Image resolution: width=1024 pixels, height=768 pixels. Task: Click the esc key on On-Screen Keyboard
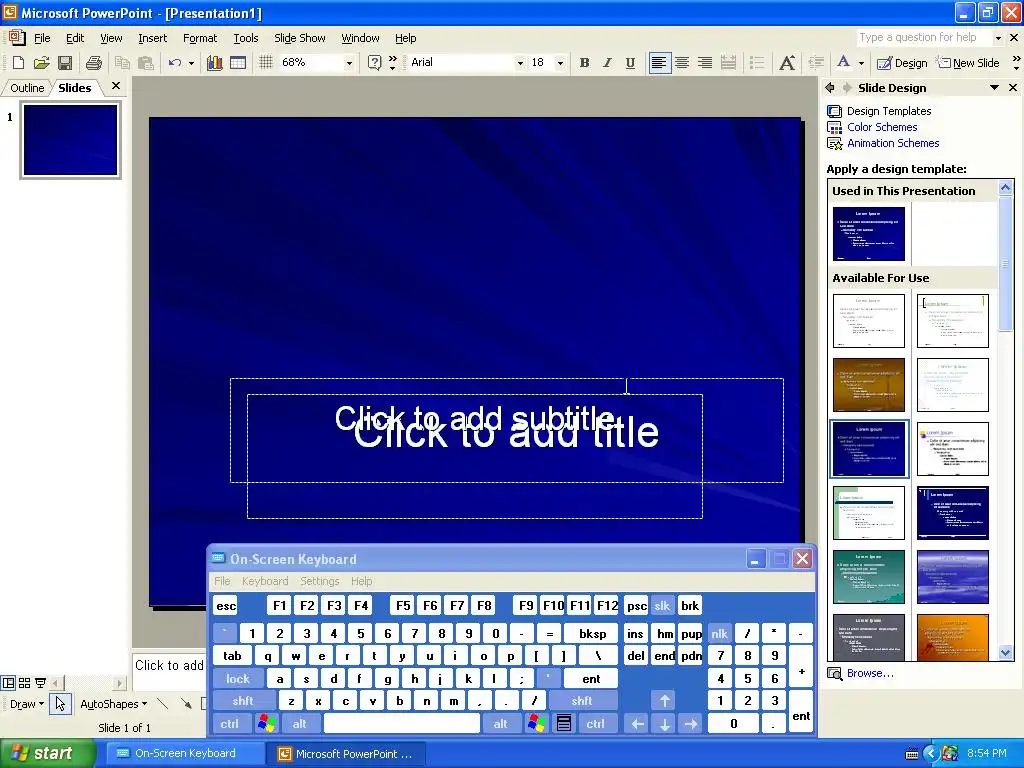[x=226, y=605]
